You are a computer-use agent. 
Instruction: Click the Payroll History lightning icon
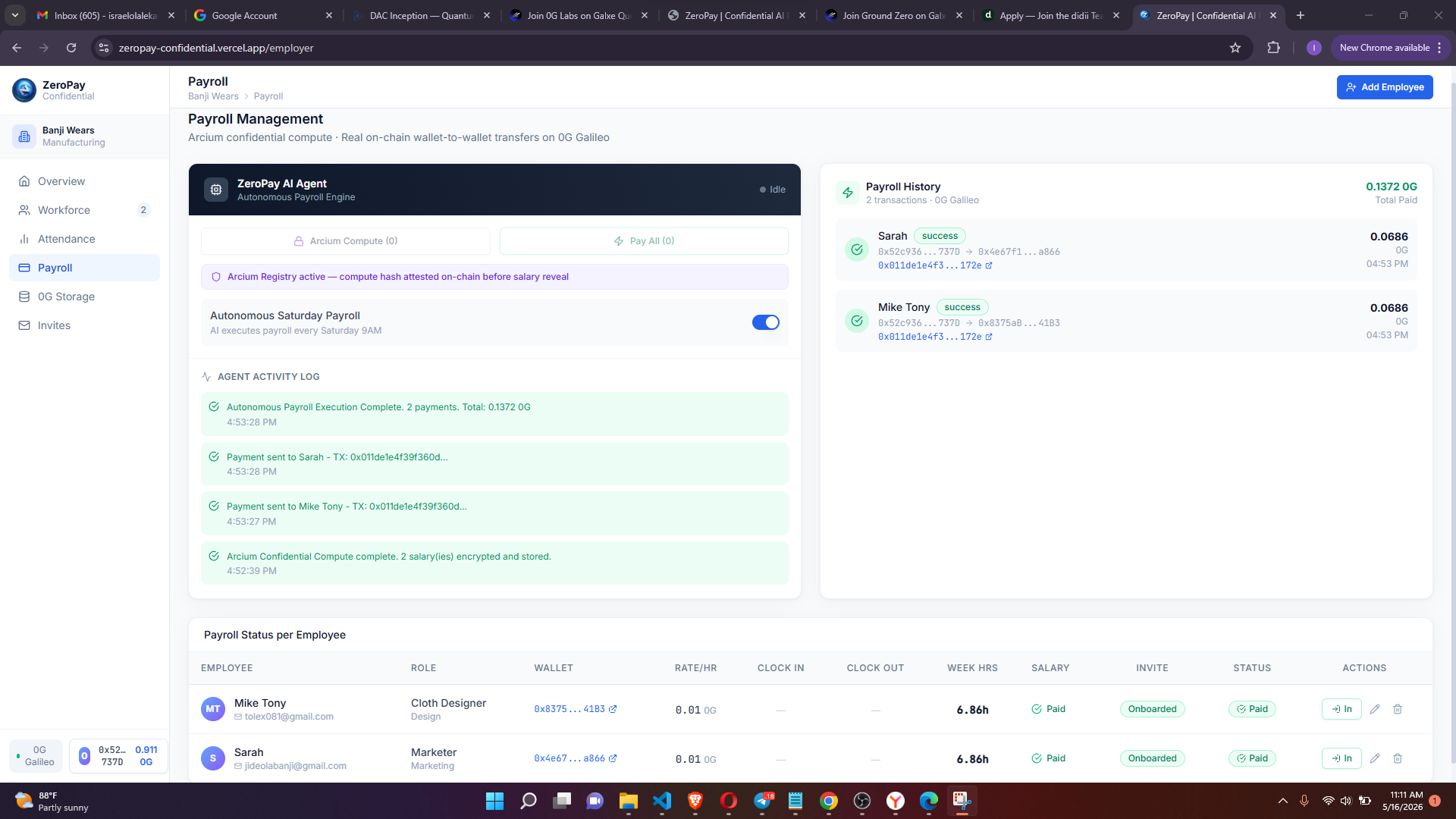pos(848,193)
